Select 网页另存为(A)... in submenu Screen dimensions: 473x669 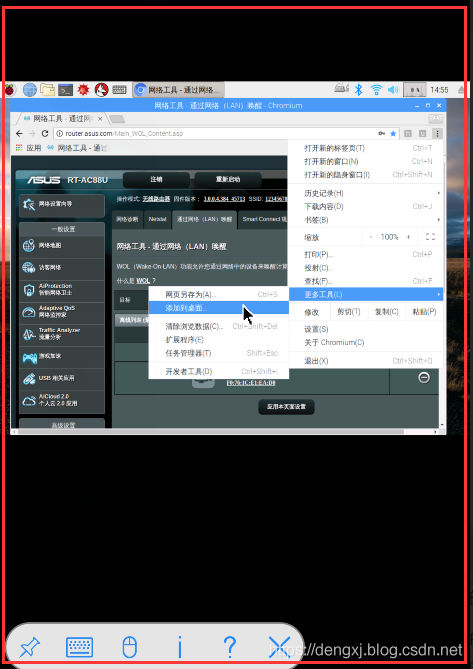tap(219, 294)
